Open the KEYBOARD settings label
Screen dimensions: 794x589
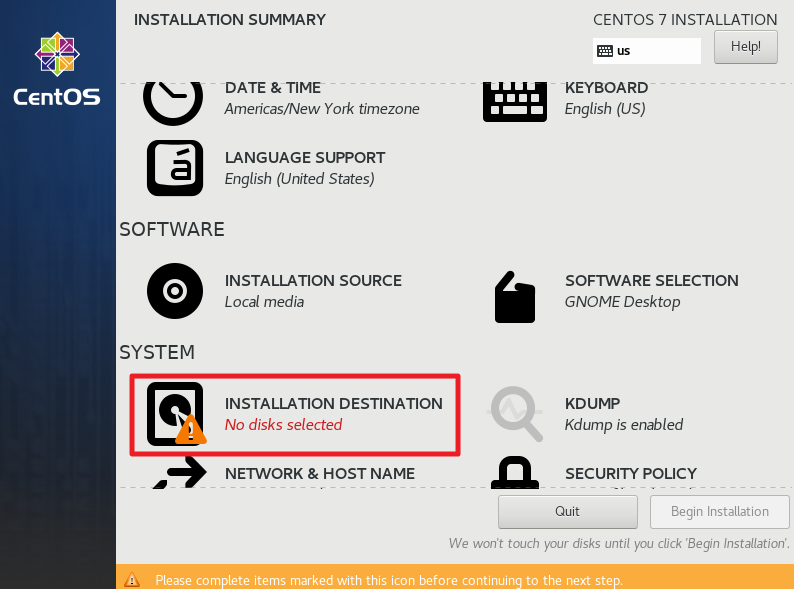(x=606, y=88)
